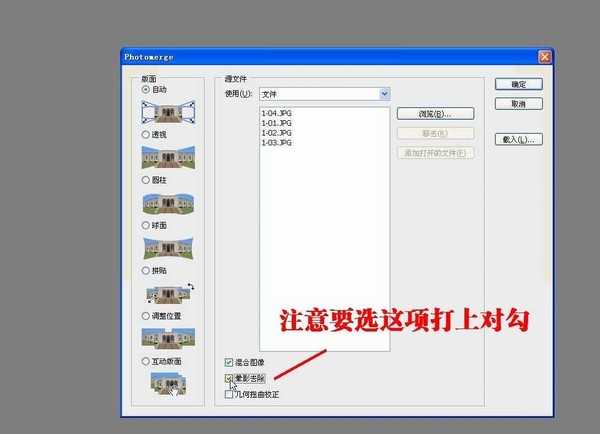Click the 载入 button
Image resolution: width=600 pixels, height=434 pixels.
point(518,139)
